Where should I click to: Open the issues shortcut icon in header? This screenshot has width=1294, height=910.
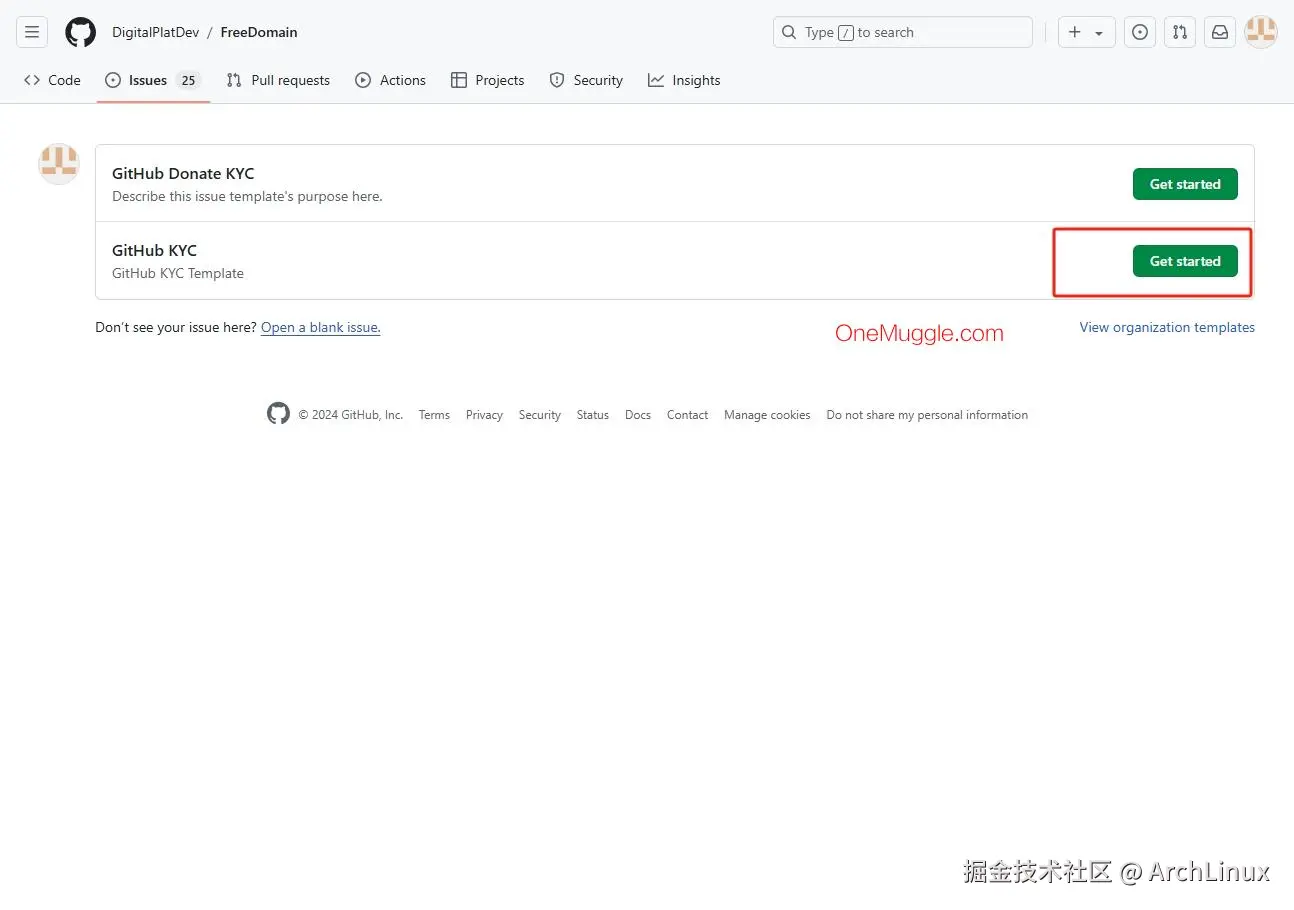coord(1140,32)
